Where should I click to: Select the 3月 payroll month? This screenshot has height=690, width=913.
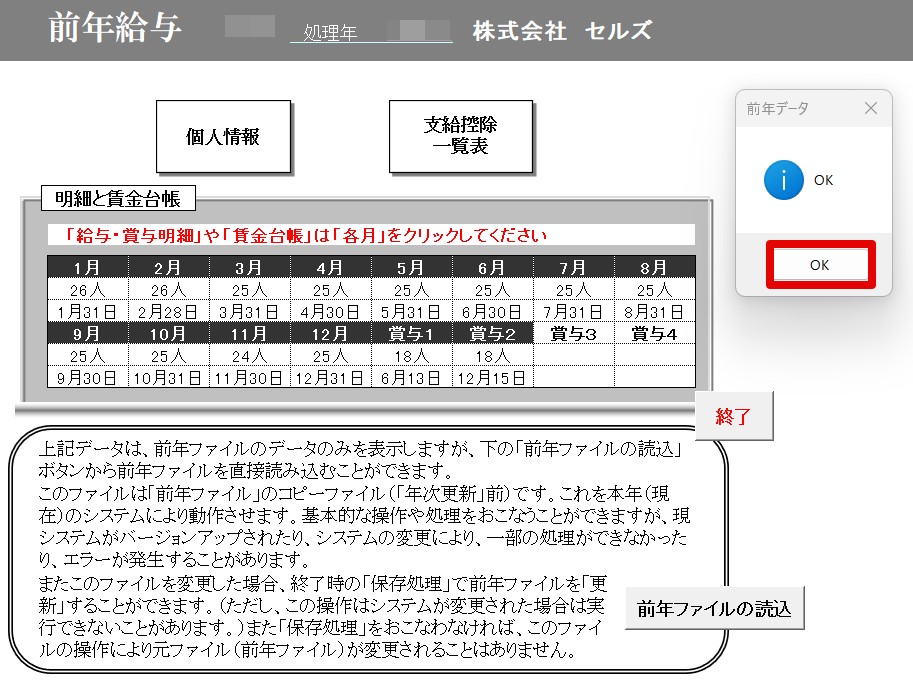click(x=249, y=267)
